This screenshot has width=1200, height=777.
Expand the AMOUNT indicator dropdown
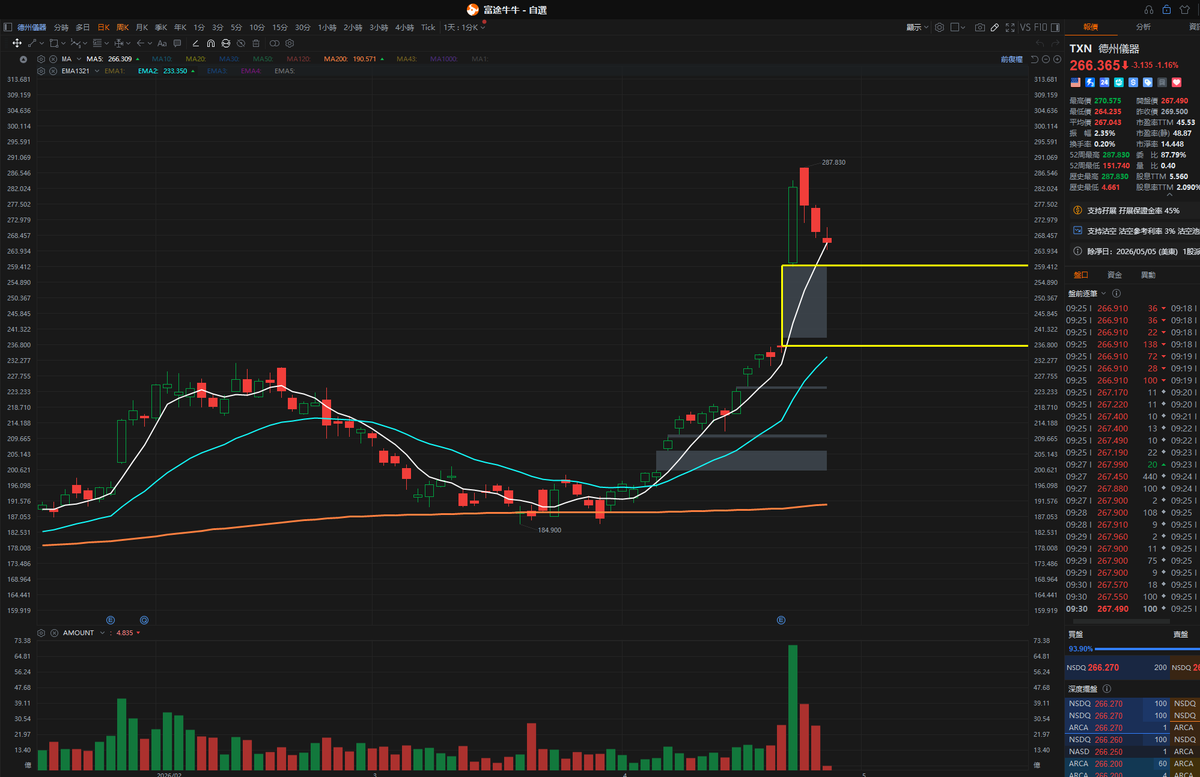(x=102, y=632)
